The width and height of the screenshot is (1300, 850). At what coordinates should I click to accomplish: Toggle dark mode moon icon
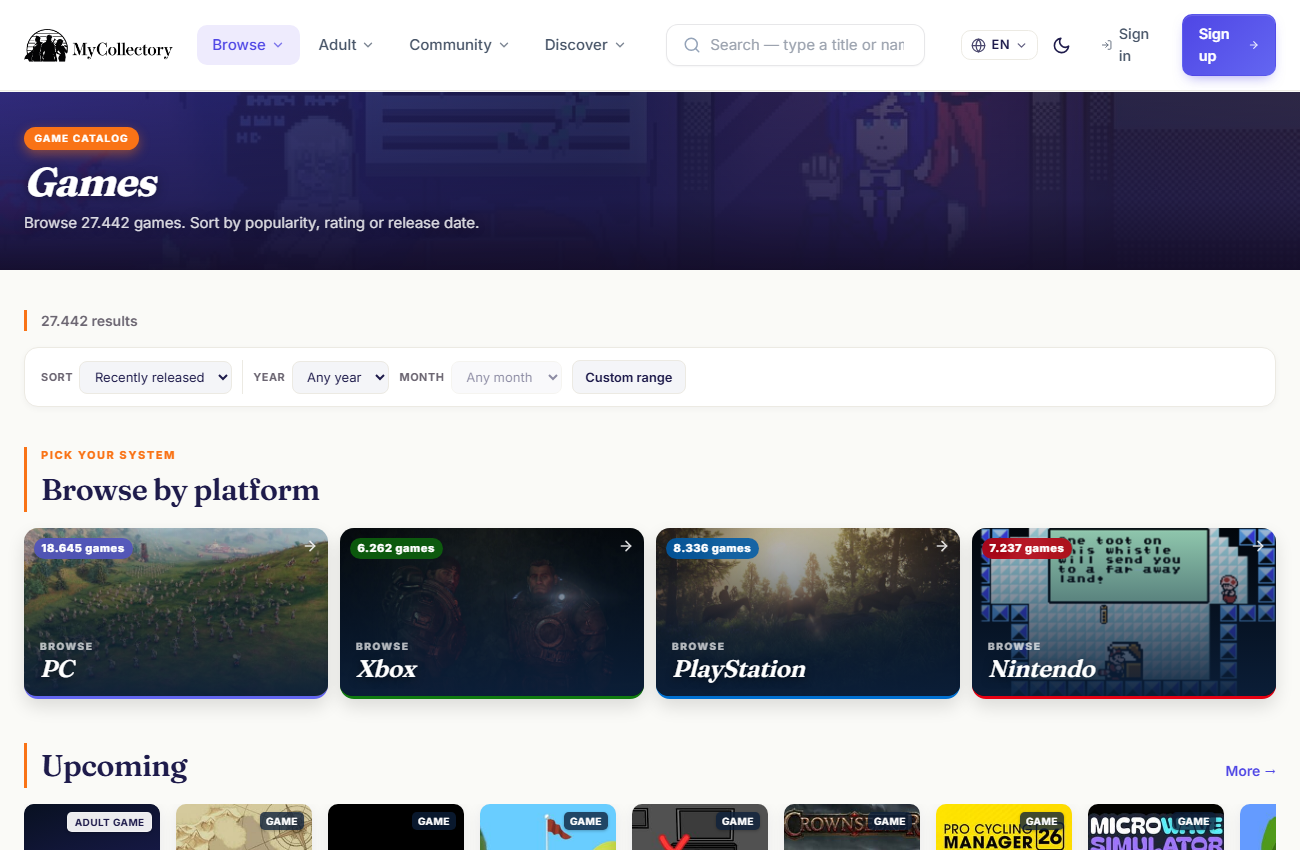tap(1062, 45)
